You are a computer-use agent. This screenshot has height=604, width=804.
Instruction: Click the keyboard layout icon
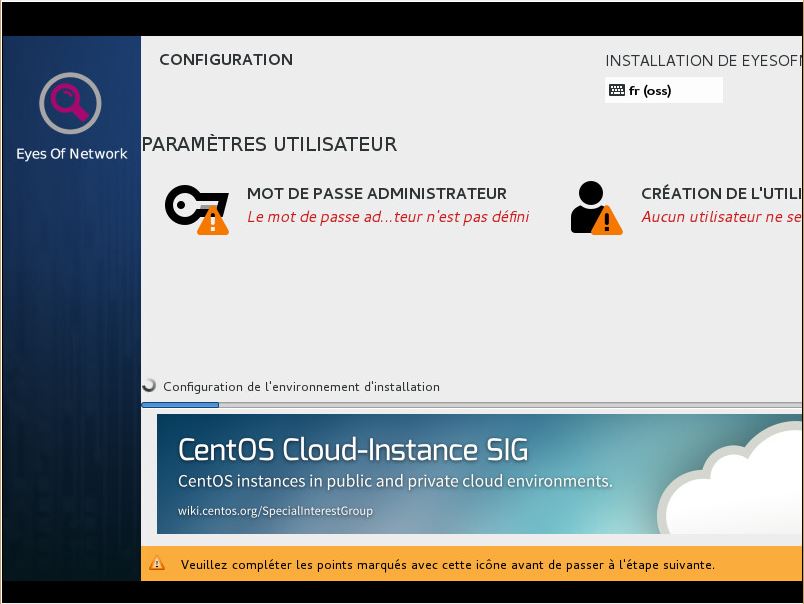[x=616, y=90]
